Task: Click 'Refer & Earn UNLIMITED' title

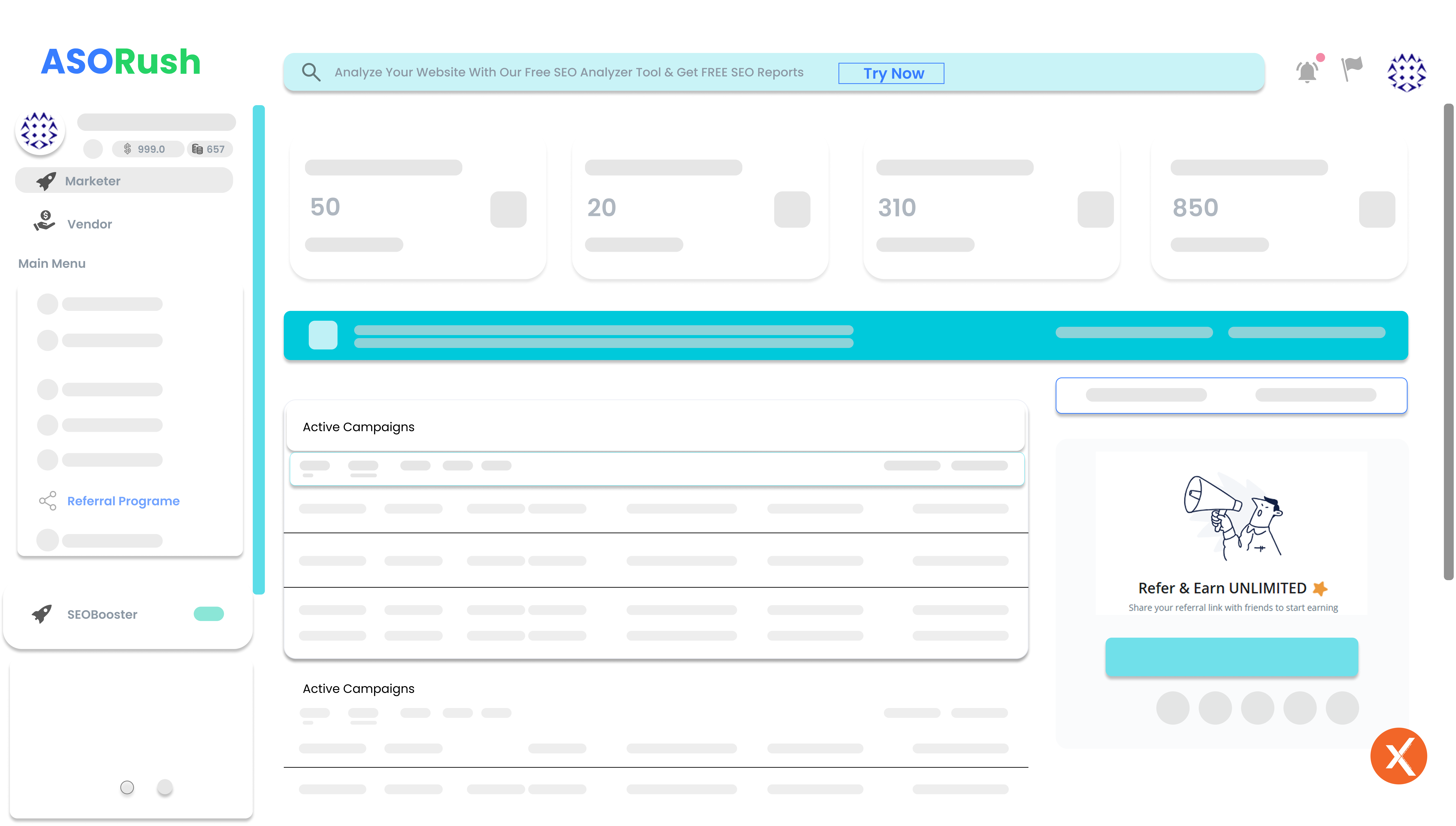Action: 1222,588
